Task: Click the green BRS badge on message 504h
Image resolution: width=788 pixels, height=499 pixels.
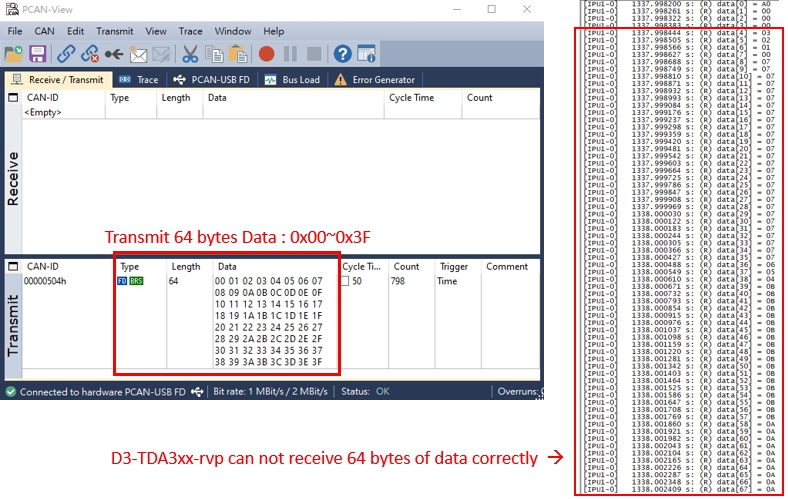Action: (136, 281)
